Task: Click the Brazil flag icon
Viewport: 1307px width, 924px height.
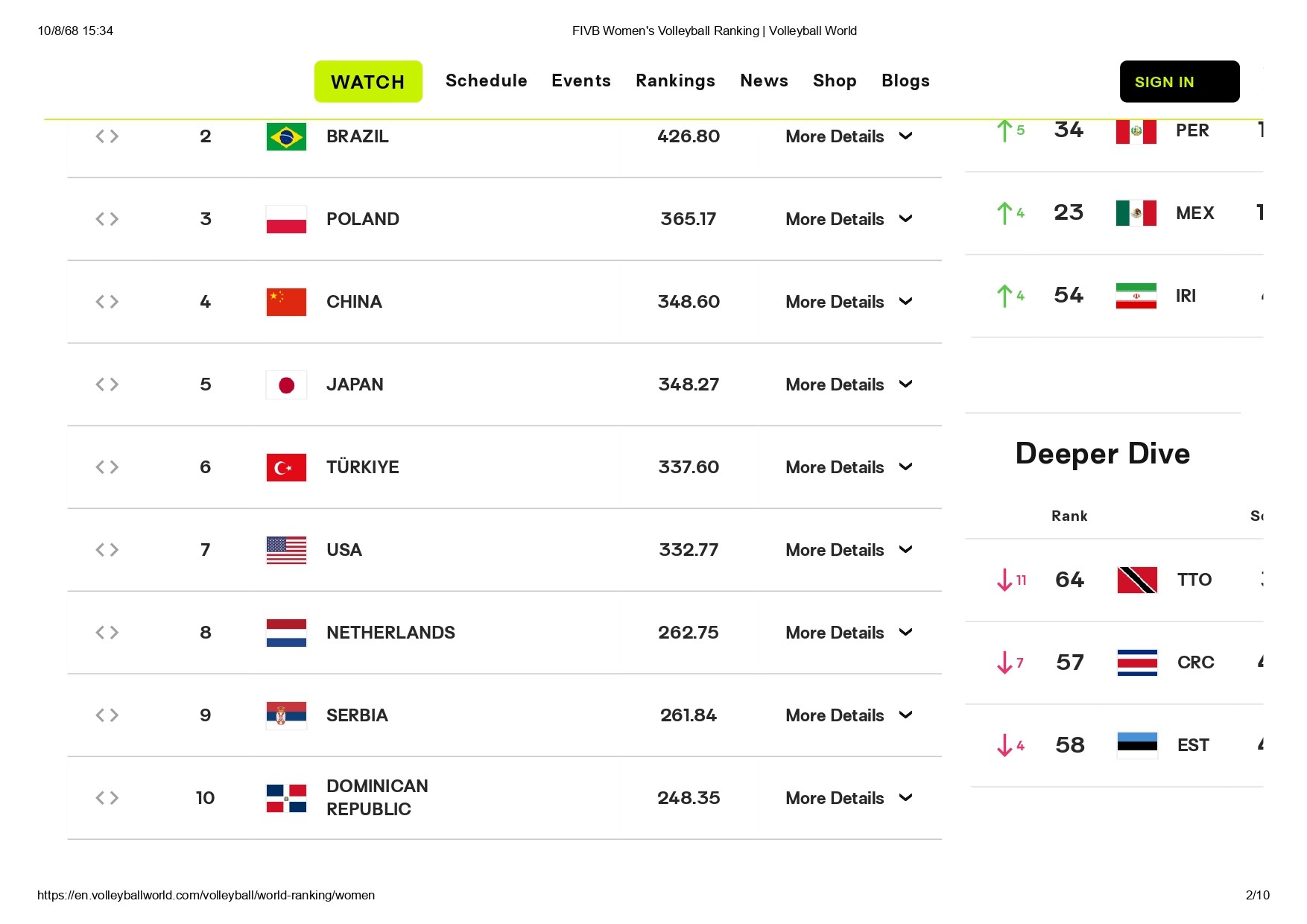Action: (285, 136)
